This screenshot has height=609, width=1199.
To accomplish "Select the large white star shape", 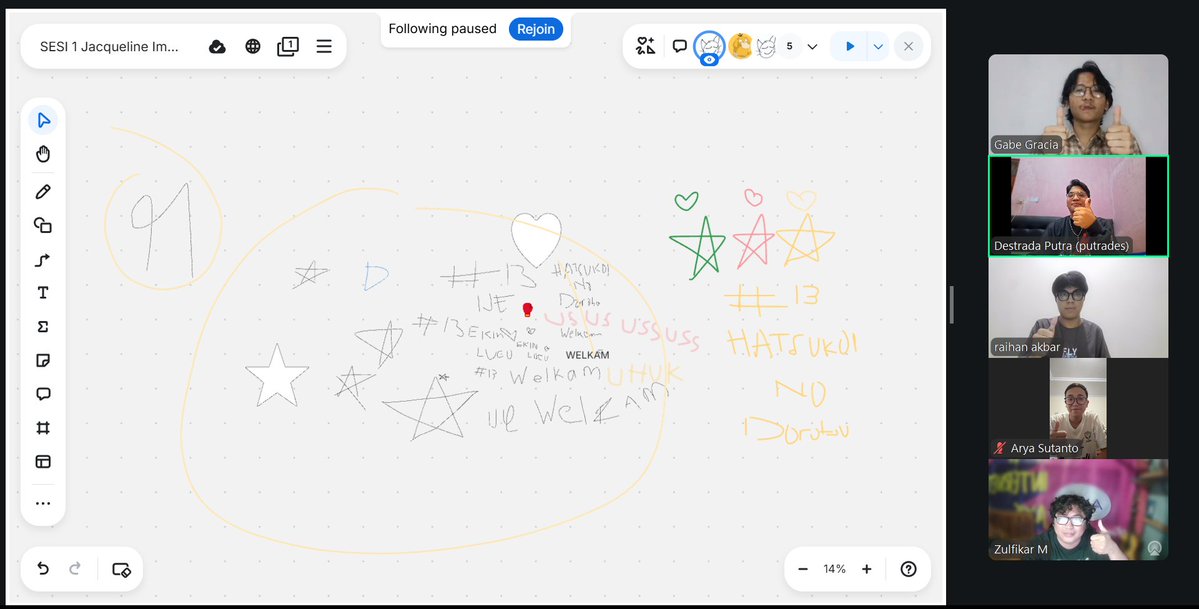I will 277,375.
